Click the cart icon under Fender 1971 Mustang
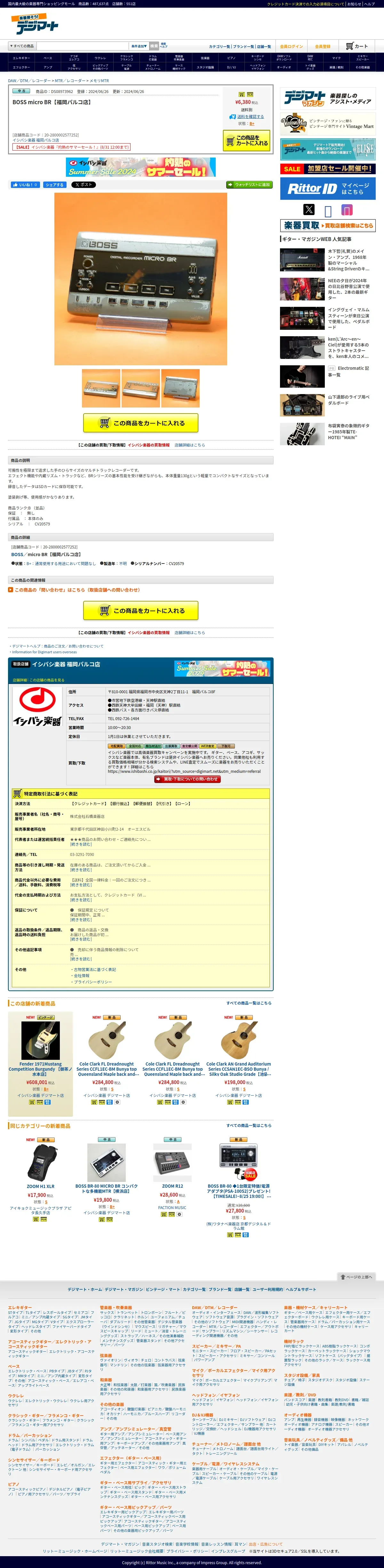Viewport: 384px width, 1568px height. point(32,1102)
